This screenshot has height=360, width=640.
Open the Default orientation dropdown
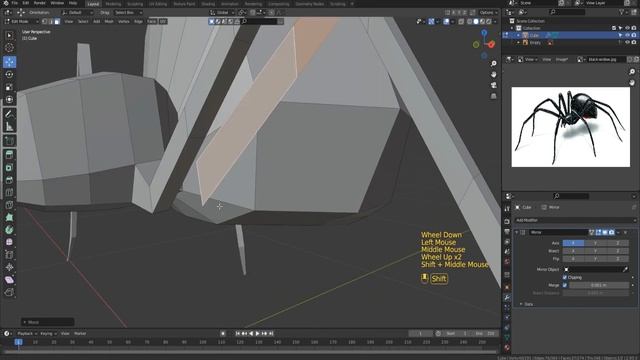(x=78, y=13)
